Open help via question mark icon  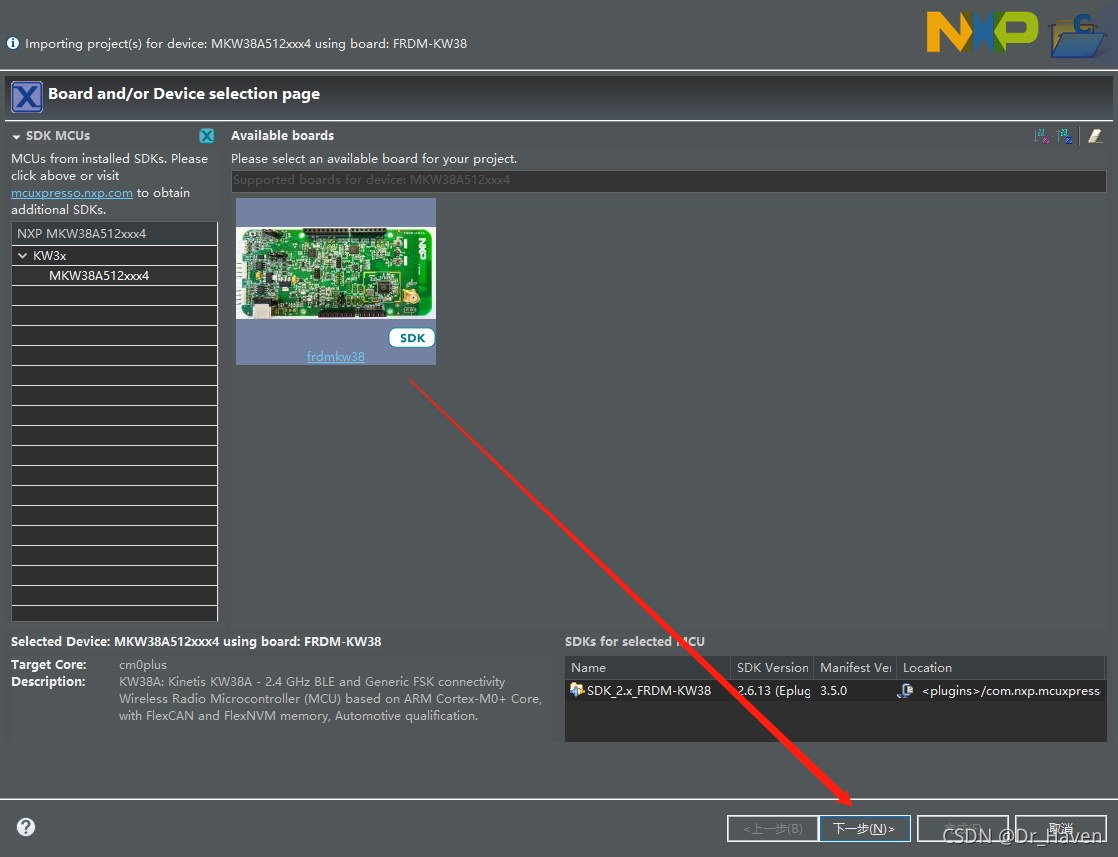(x=26, y=827)
